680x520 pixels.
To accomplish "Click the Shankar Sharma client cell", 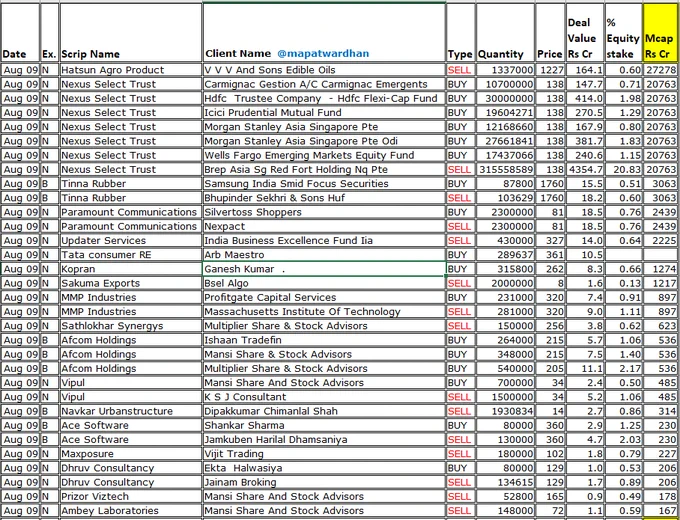I will [x=324, y=425].
